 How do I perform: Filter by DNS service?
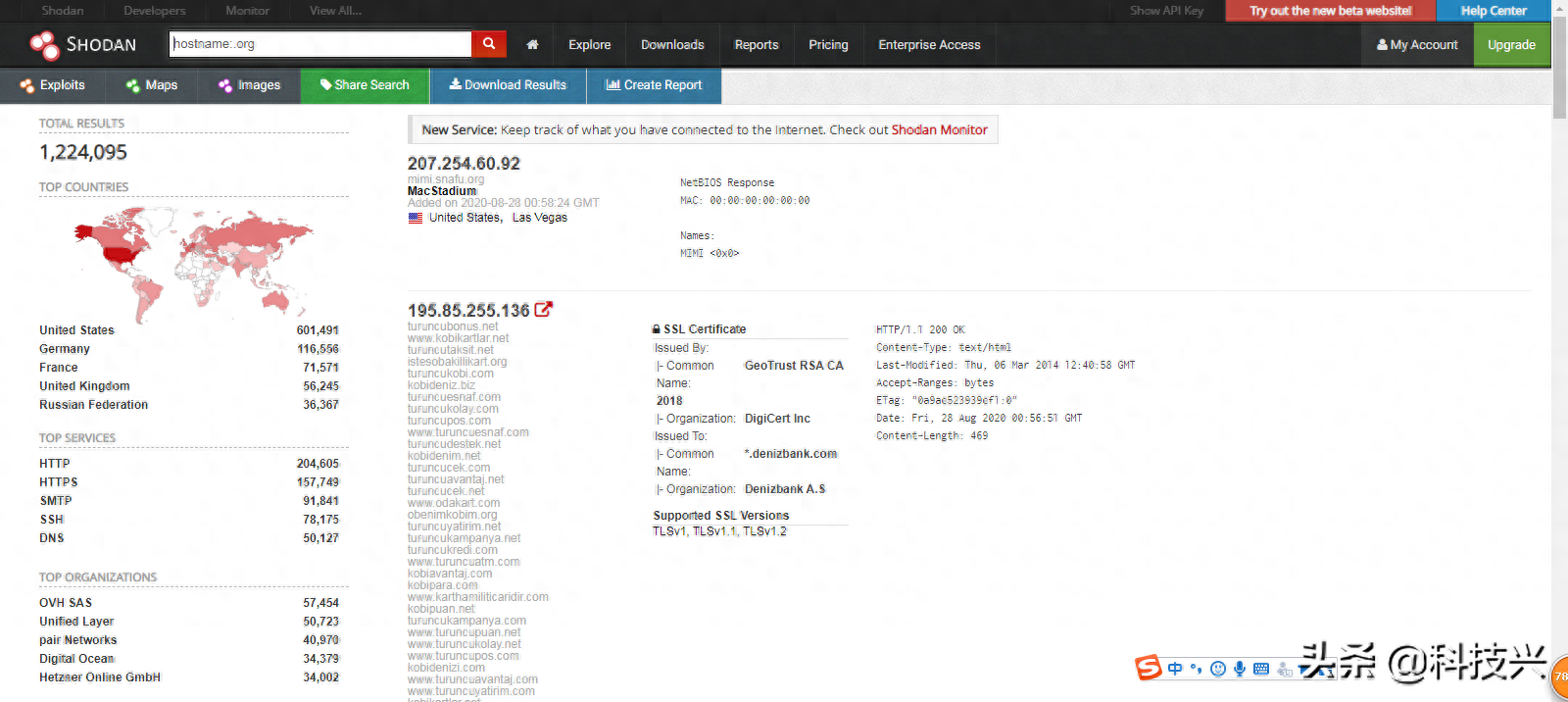(x=52, y=538)
